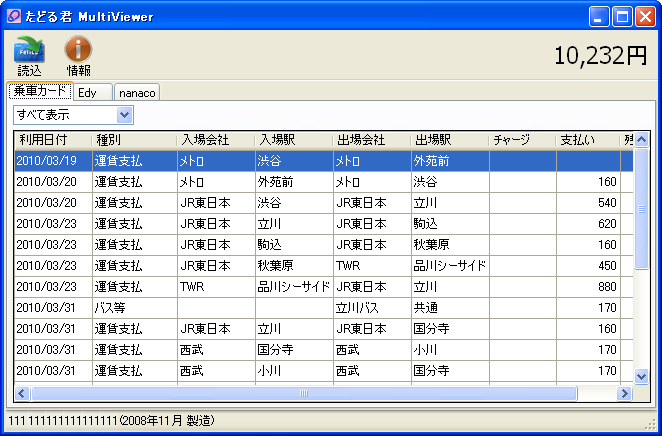Click the 出場駅 column header
The height and width of the screenshot is (436, 662).
(450, 140)
